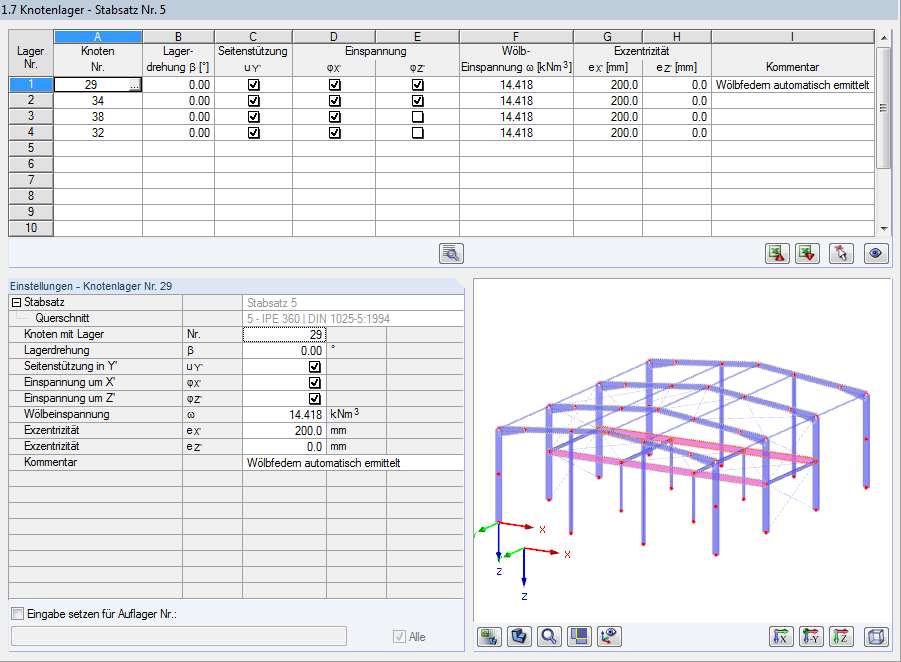This screenshot has width=901, height=662.
Task: Click the table scrollbar up arrow
Action: pos(883,39)
